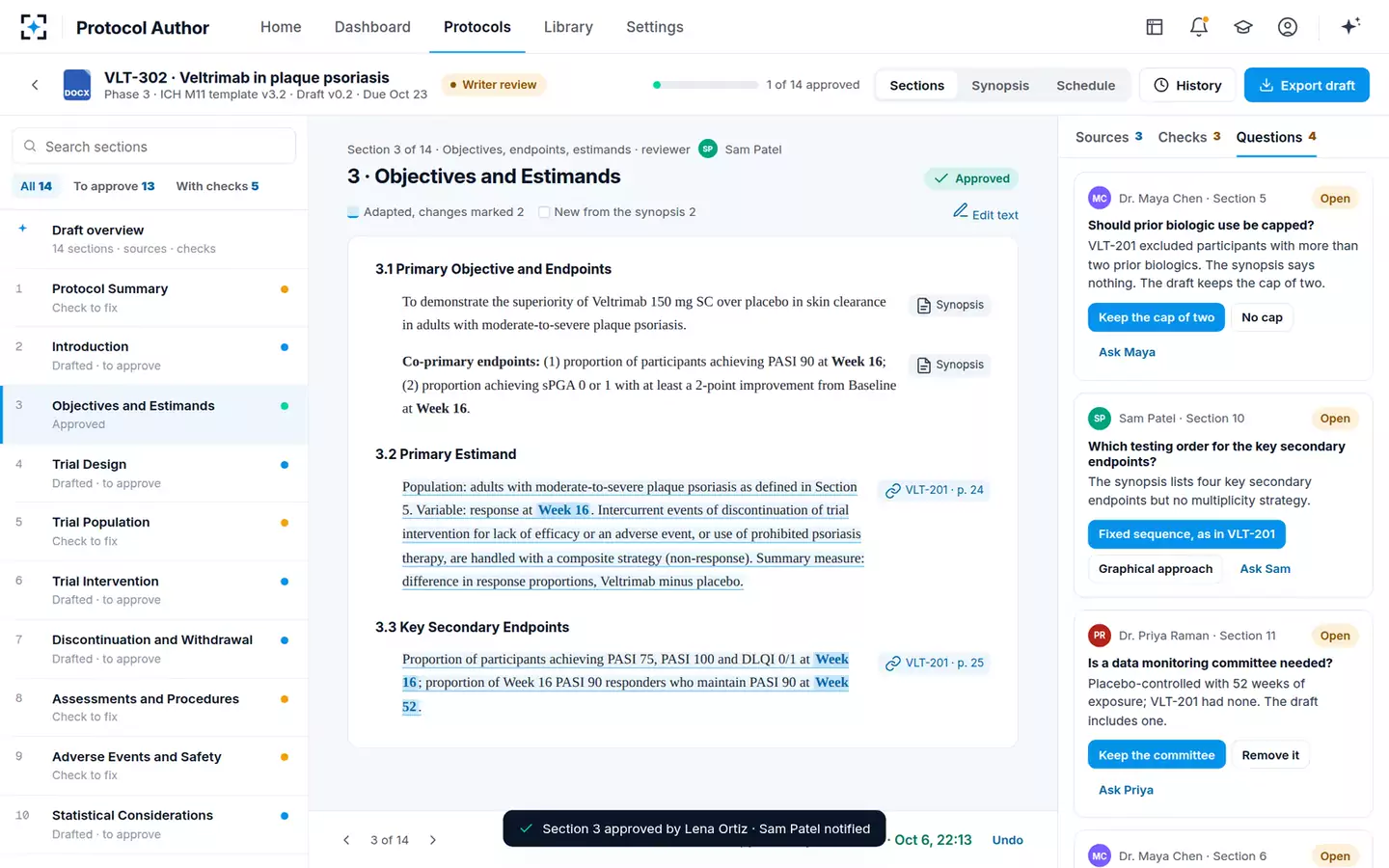Viewport: 1389px width, 868px height.
Task: Select the Introduction section
Action: (x=154, y=356)
